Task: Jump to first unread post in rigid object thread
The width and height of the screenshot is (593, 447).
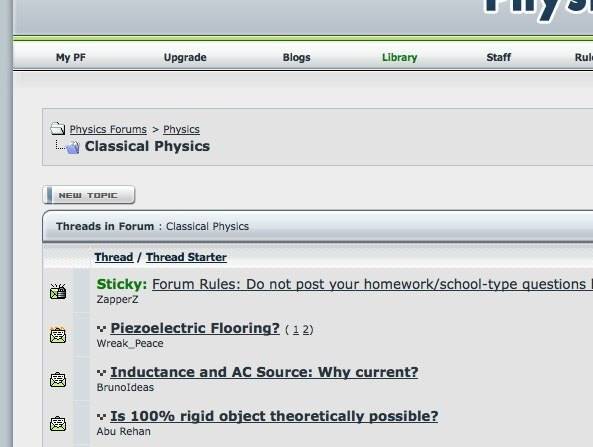Action: click(x=101, y=417)
